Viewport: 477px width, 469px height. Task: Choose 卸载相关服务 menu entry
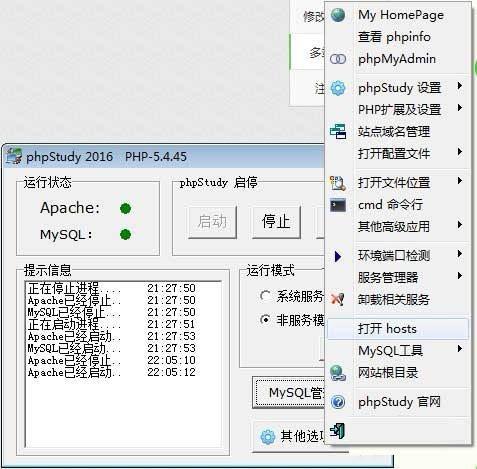(398, 300)
